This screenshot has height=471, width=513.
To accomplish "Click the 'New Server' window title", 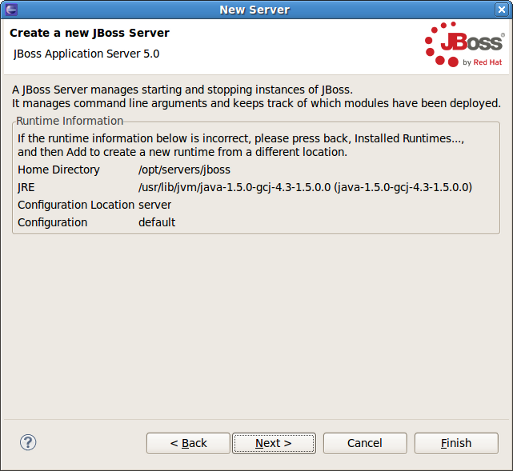I will 255,10.
